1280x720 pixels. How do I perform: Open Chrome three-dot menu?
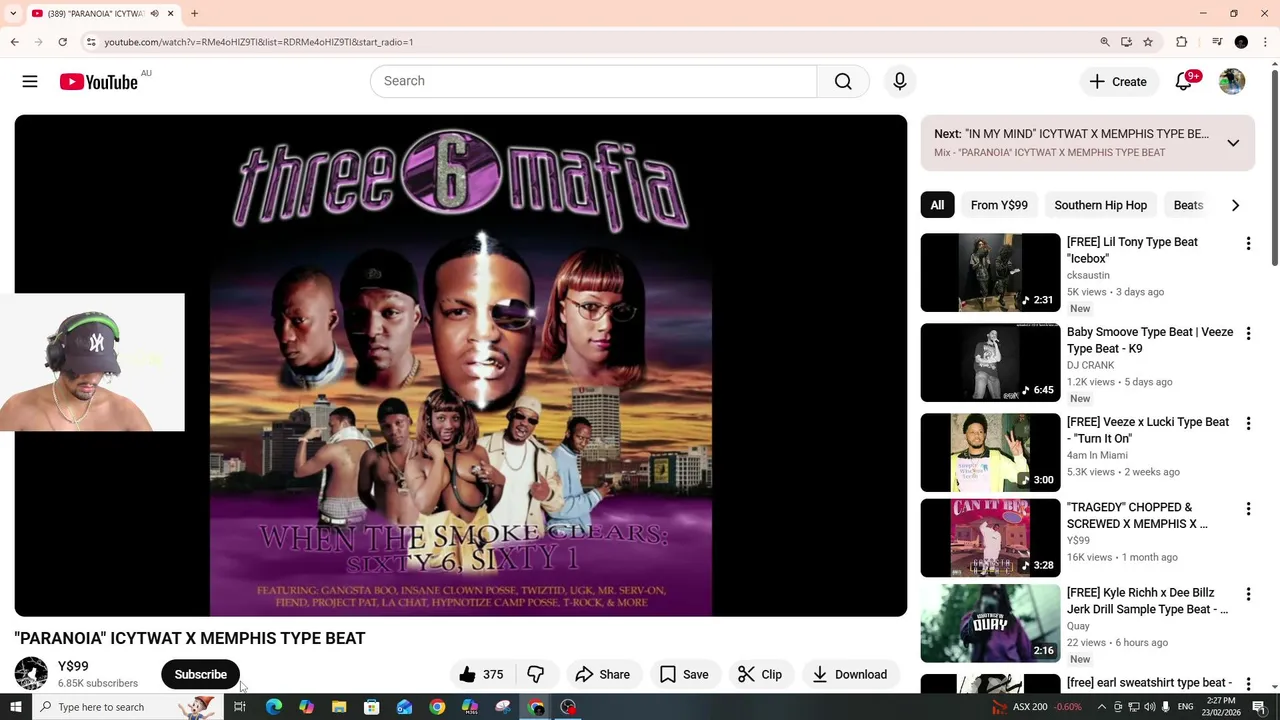click(x=1266, y=42)
